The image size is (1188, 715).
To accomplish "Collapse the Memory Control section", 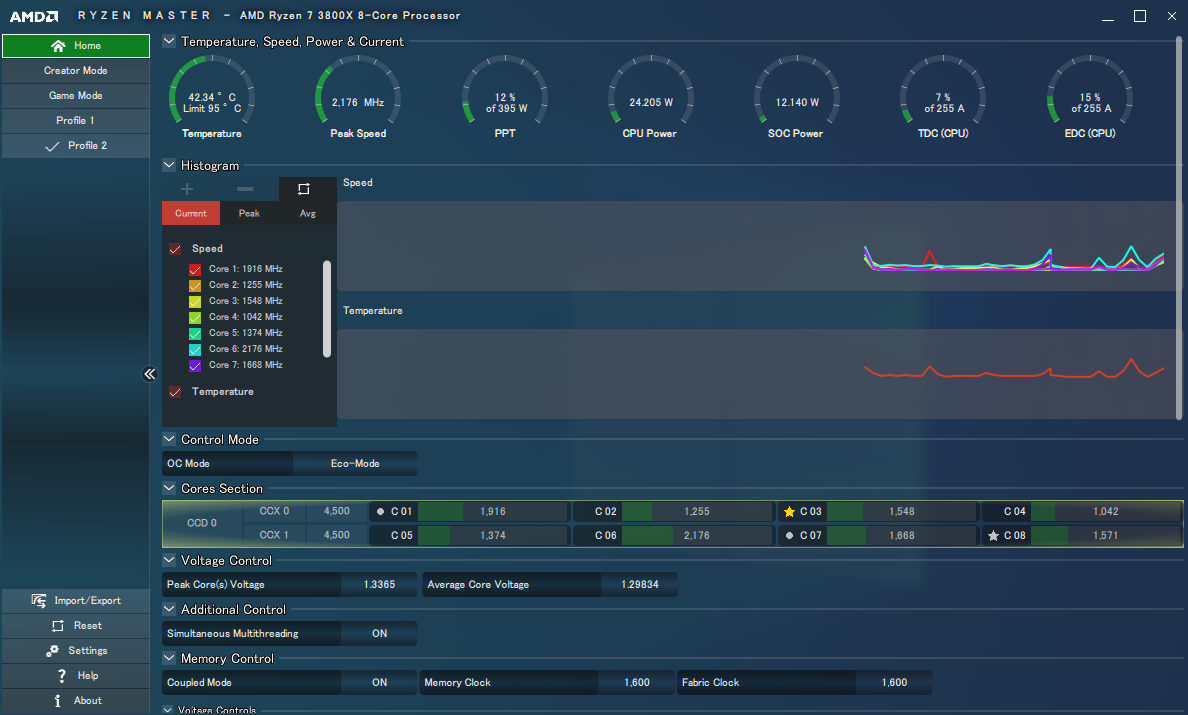I will point(170,658).
